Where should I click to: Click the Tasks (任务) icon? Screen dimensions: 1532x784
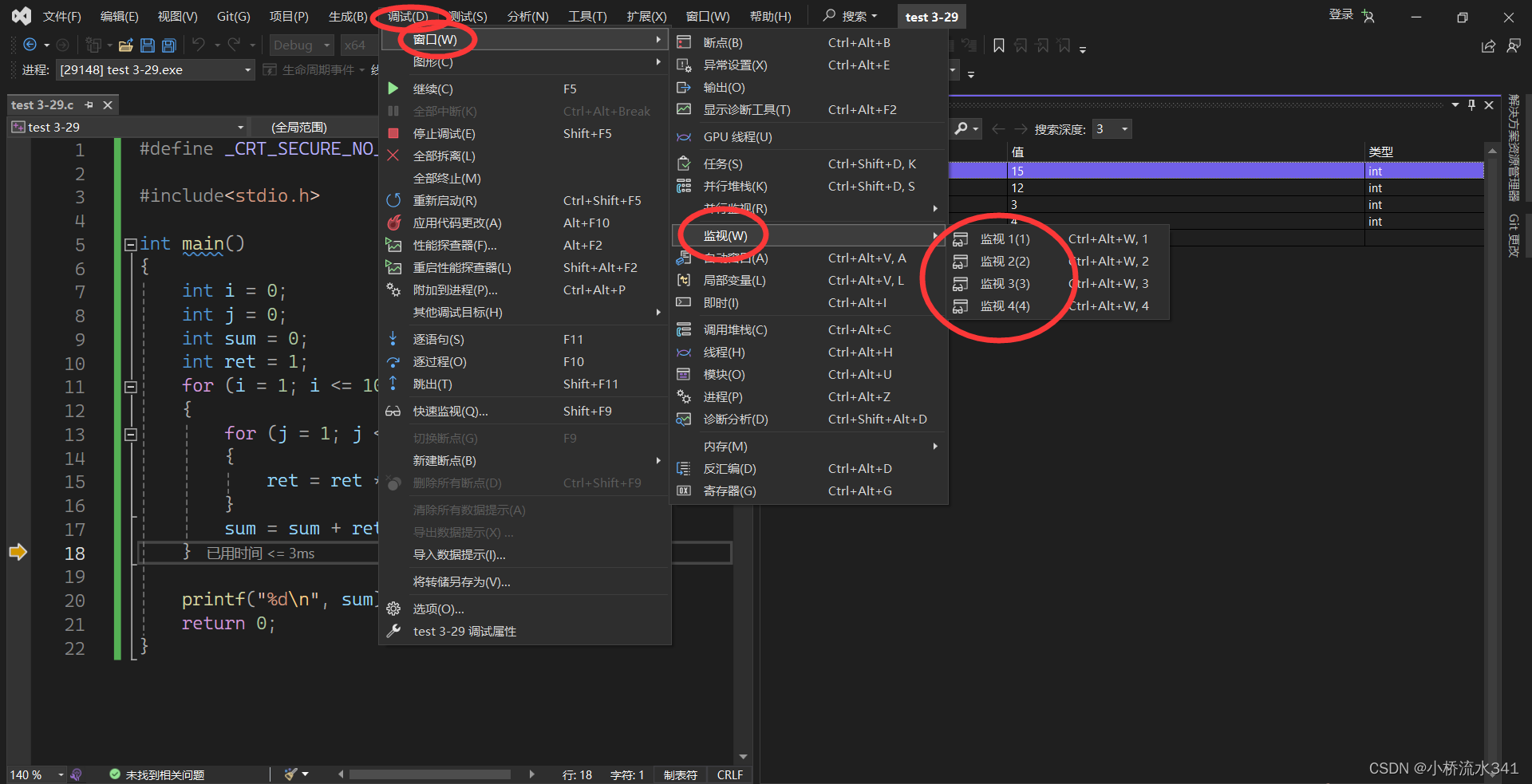(684, 163)
